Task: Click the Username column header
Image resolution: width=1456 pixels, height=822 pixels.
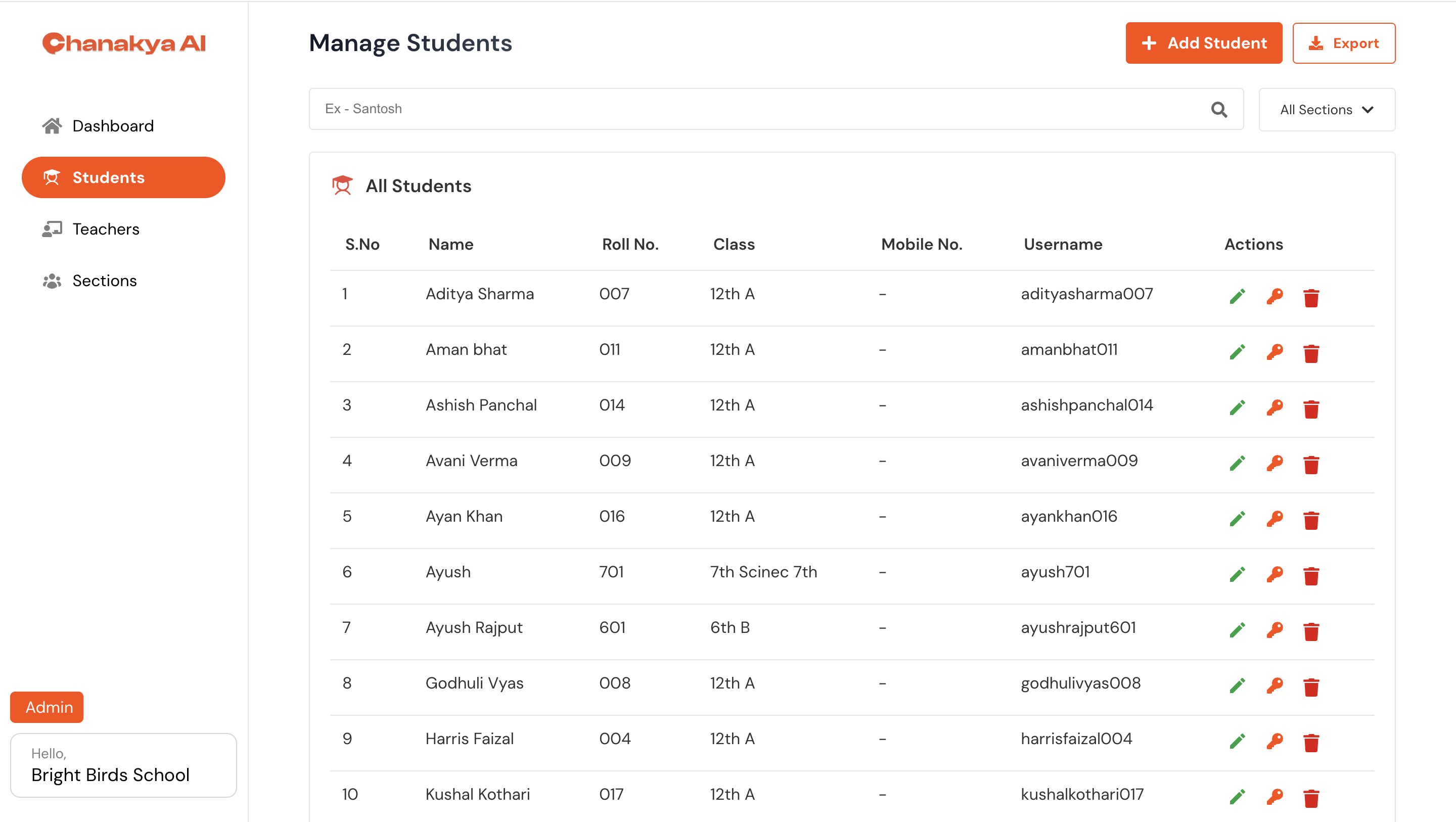Action: pyautogui.click(x=1063, y=244)
